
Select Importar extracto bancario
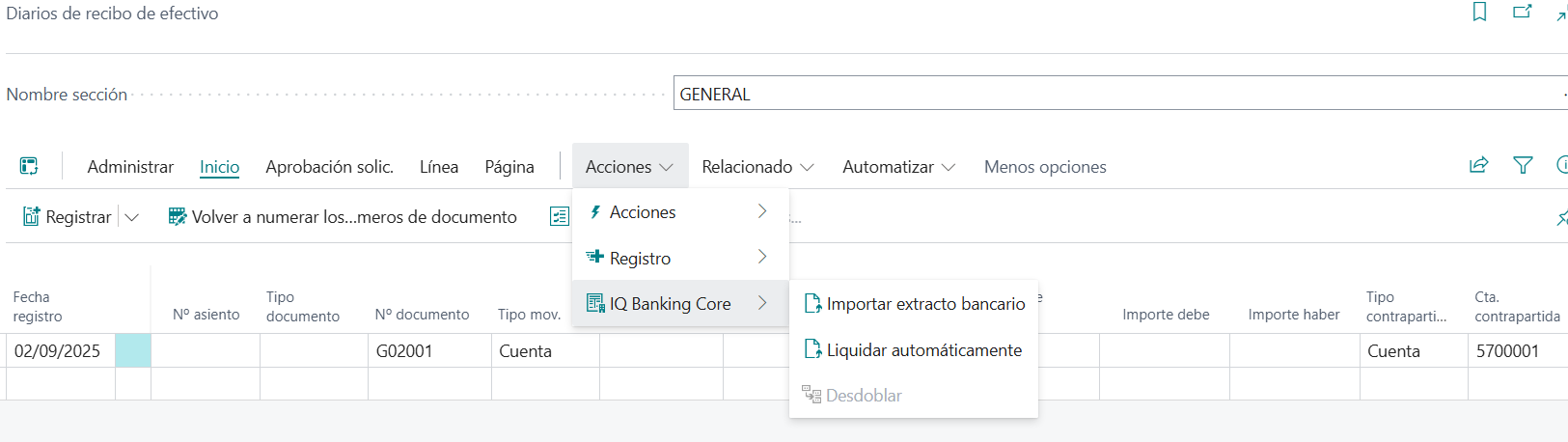click(x=914, y=303)
